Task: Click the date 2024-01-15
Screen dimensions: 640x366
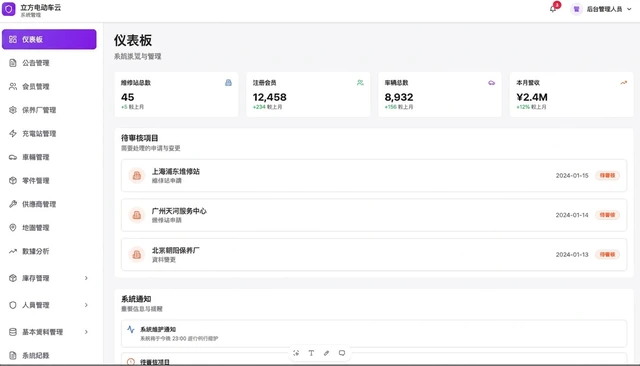Action: click(572, 175)
